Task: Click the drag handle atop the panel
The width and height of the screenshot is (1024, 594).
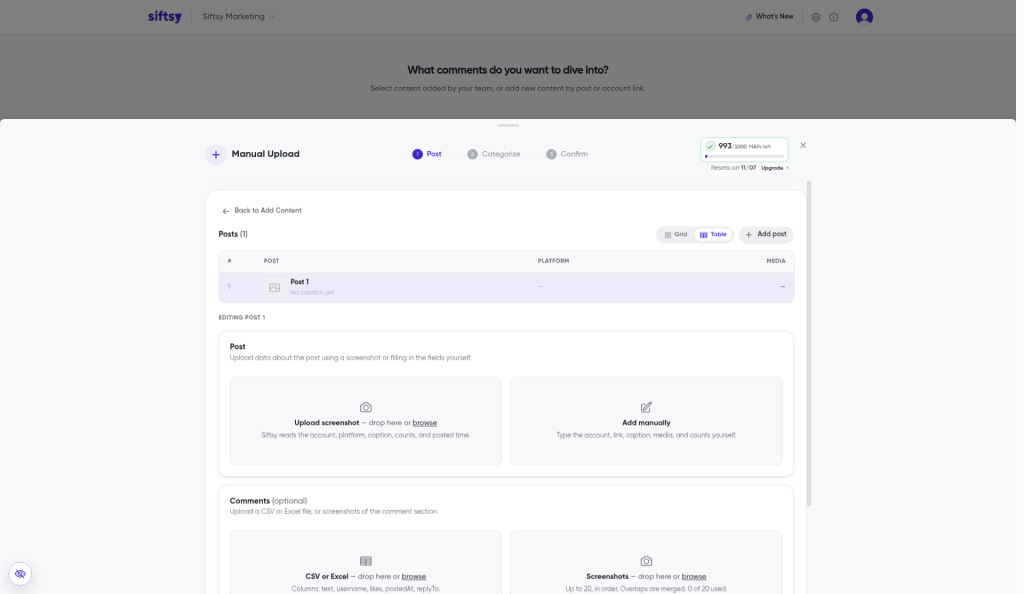Action: pyautogui.click(x=508, y=125)
